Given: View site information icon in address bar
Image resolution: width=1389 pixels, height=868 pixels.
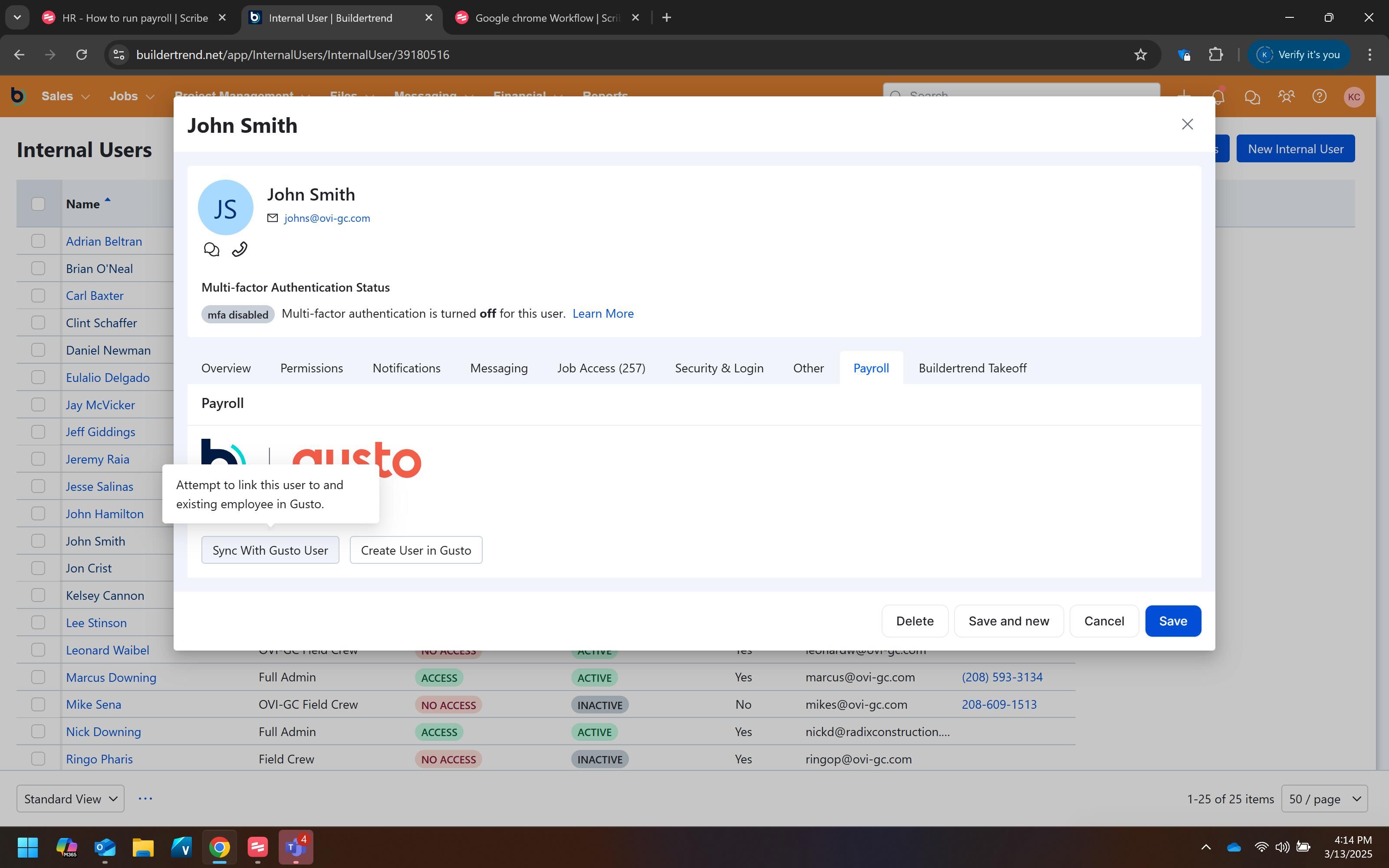Looking at the screenshot, I should point(119,55).
